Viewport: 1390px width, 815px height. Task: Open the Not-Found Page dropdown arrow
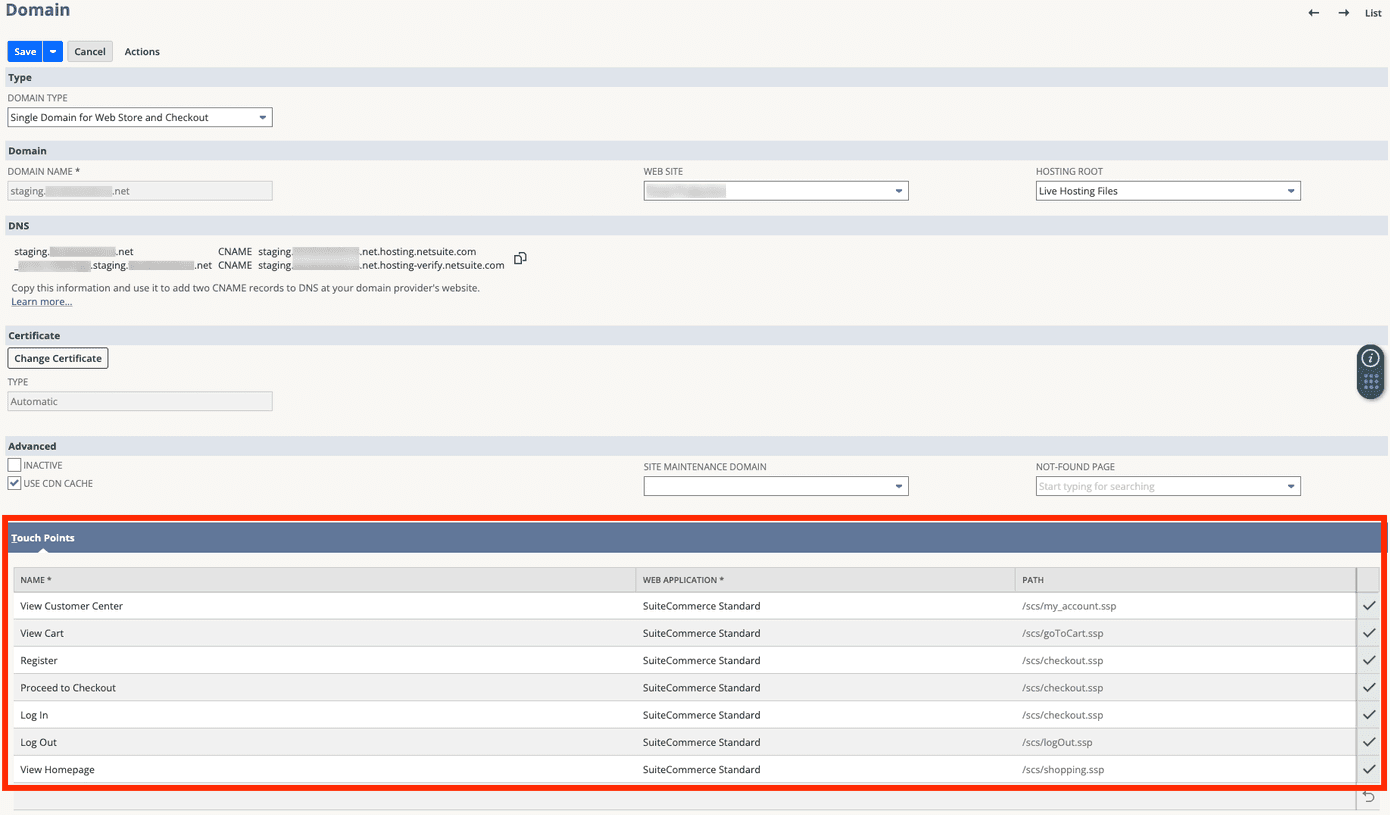click(1291, 486)
